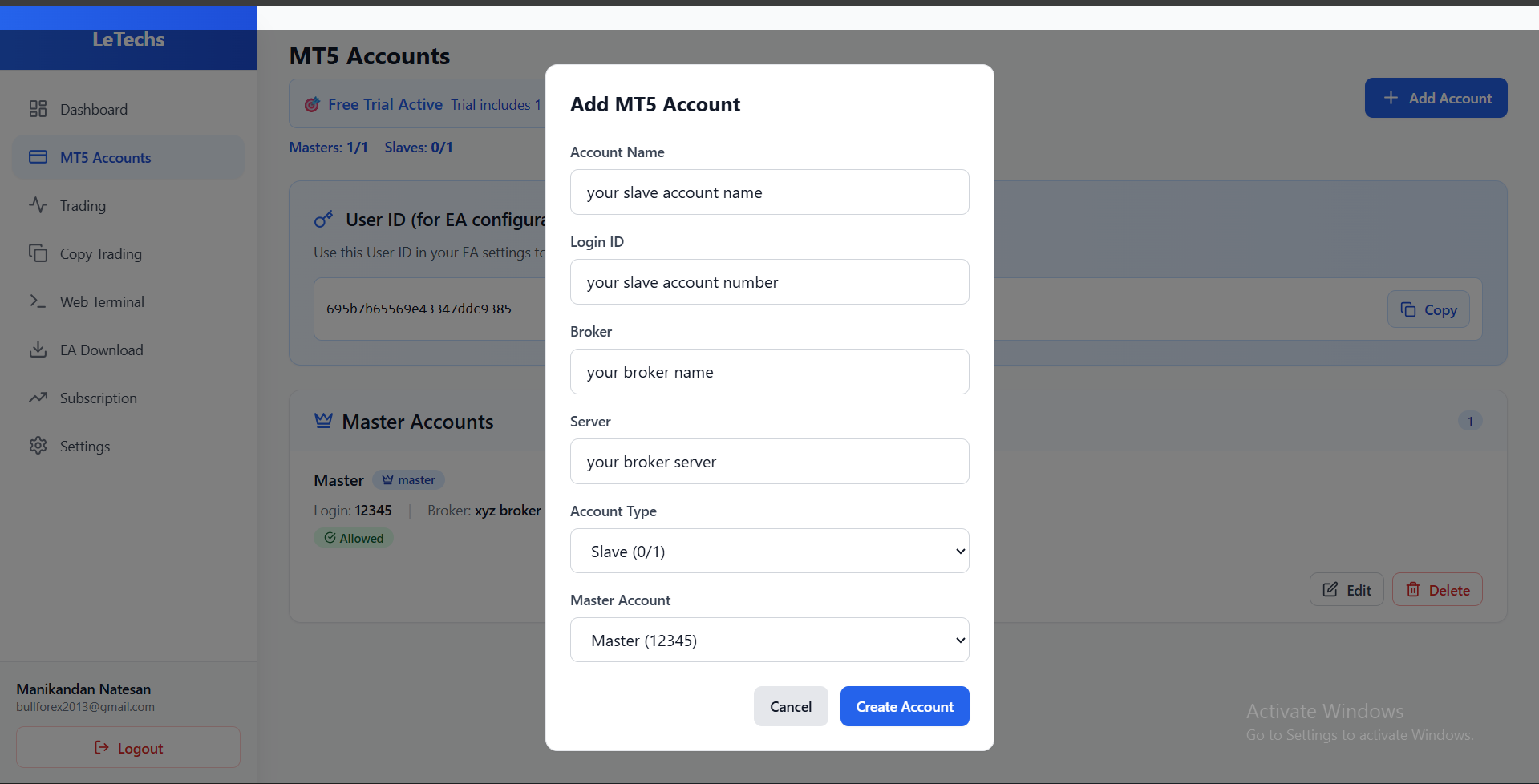This screenshot has width=1539, height=784.
Task: Click the key icon beside User ID heading
Action: tap(323, 220)
